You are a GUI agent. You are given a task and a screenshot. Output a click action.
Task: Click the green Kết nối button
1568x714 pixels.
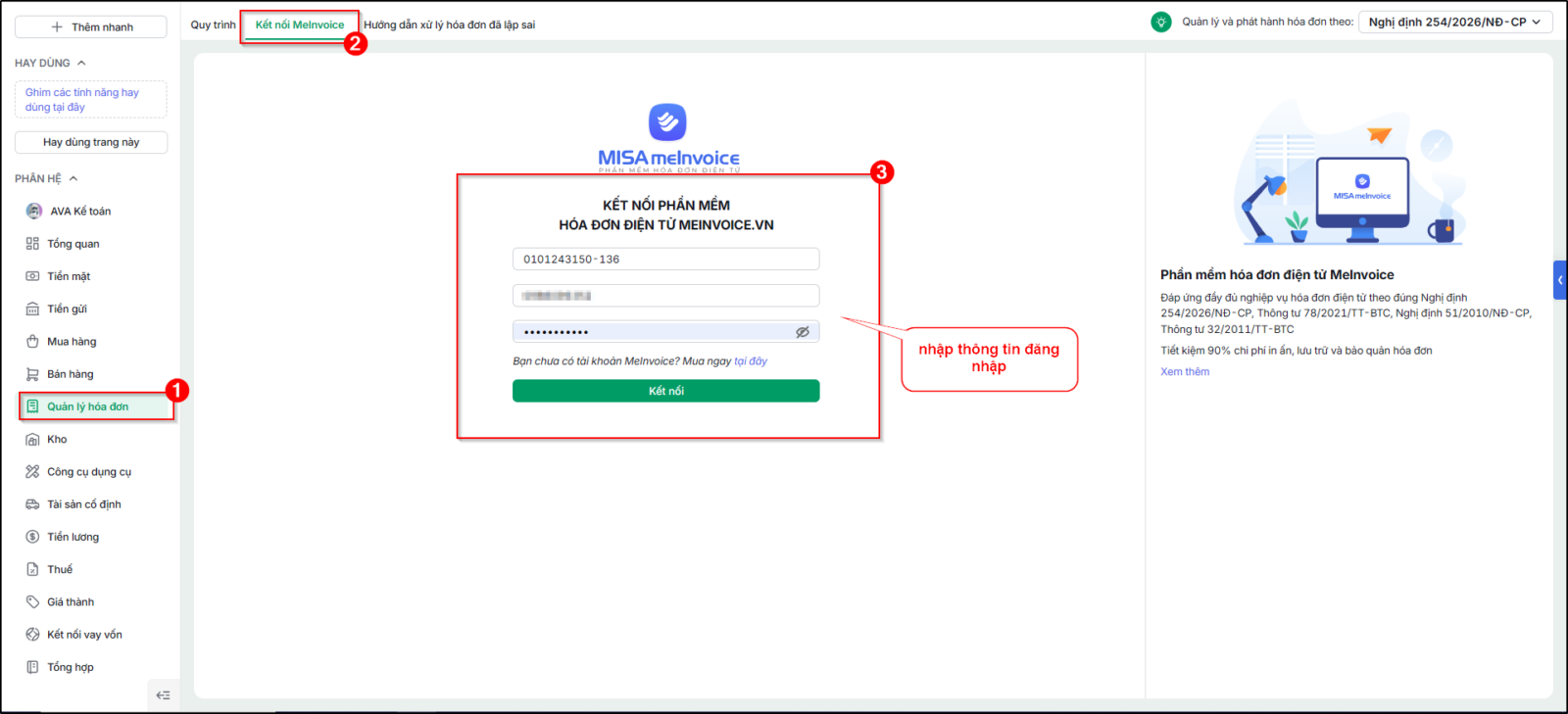coord(666,391)
